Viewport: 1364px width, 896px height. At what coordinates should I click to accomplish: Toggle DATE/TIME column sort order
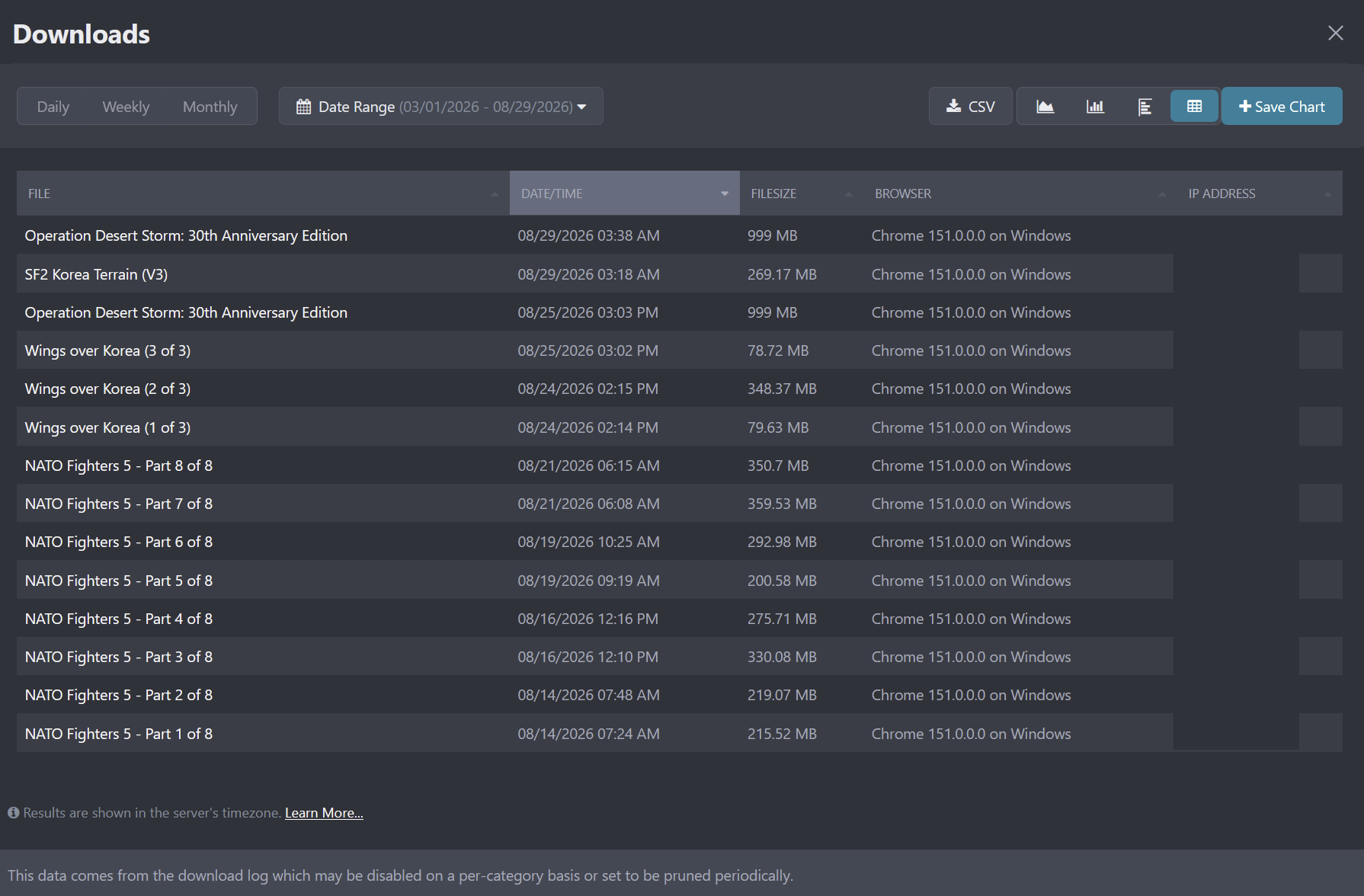(x=624, y=194)
